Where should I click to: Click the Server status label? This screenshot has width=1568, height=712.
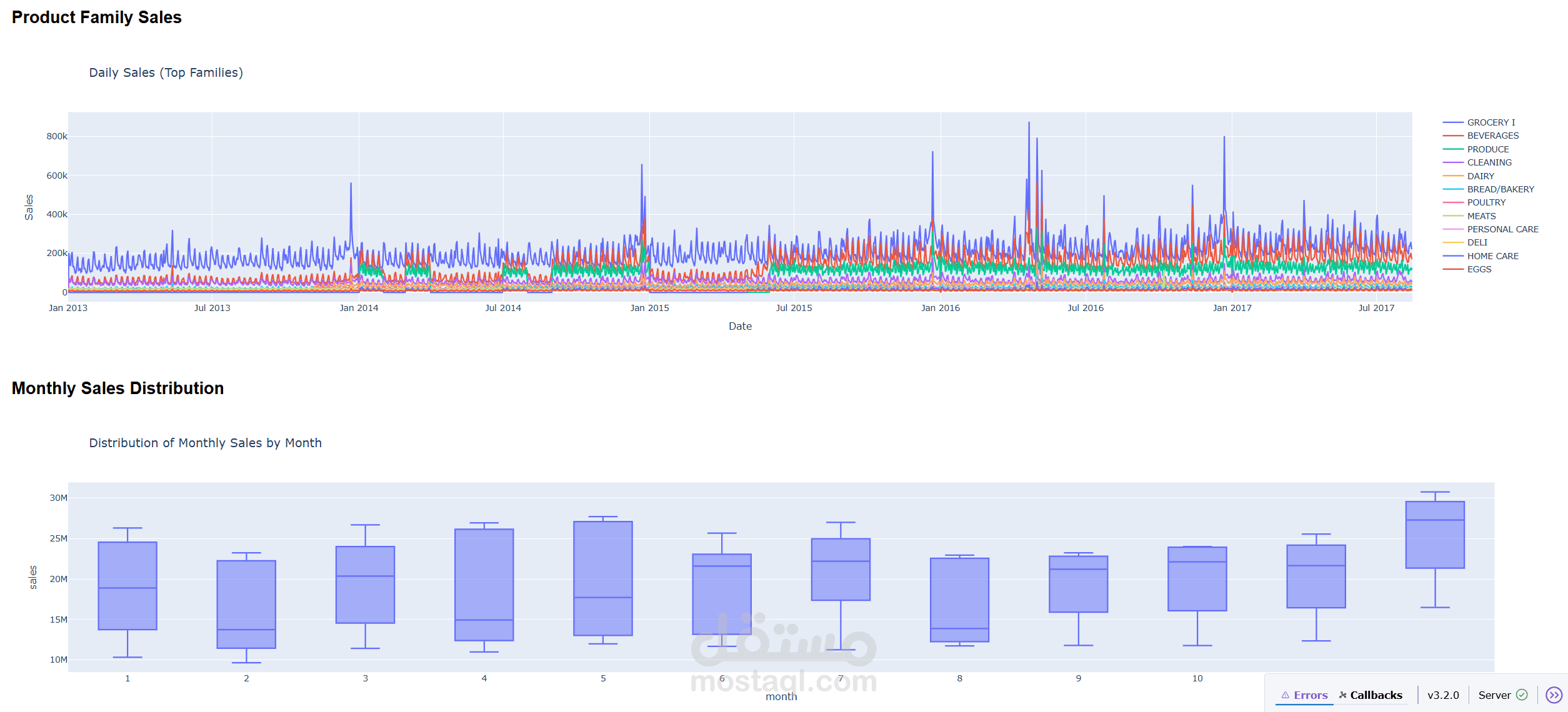(x=1494, y=695)
